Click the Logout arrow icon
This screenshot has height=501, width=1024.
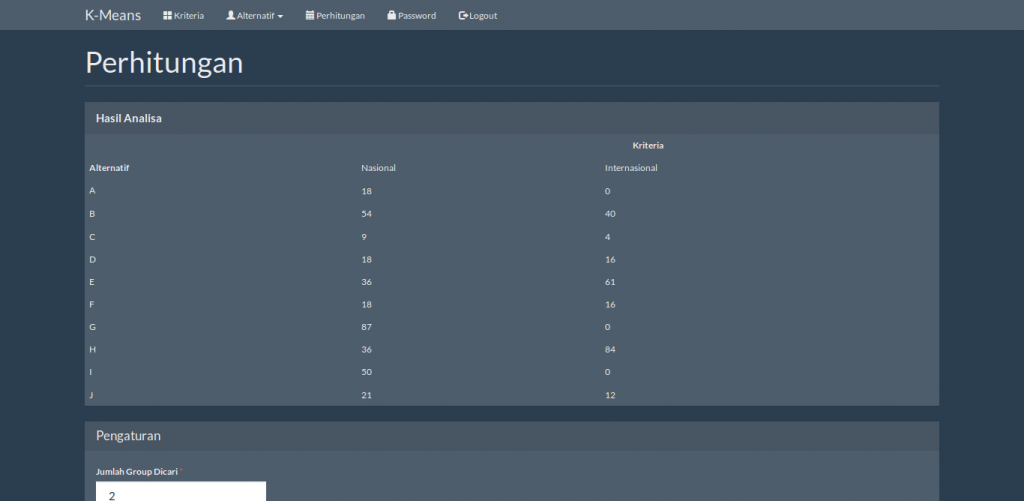(463, 15)
